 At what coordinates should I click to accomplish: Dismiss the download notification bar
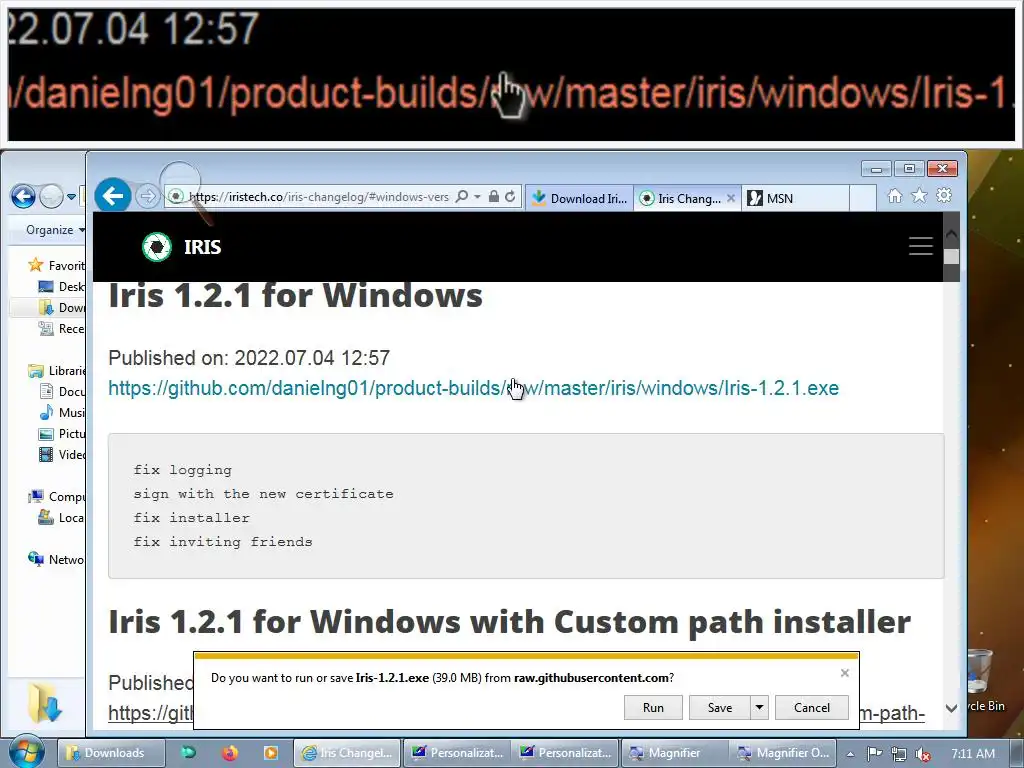pyautogui.click(x=844, y=673)
